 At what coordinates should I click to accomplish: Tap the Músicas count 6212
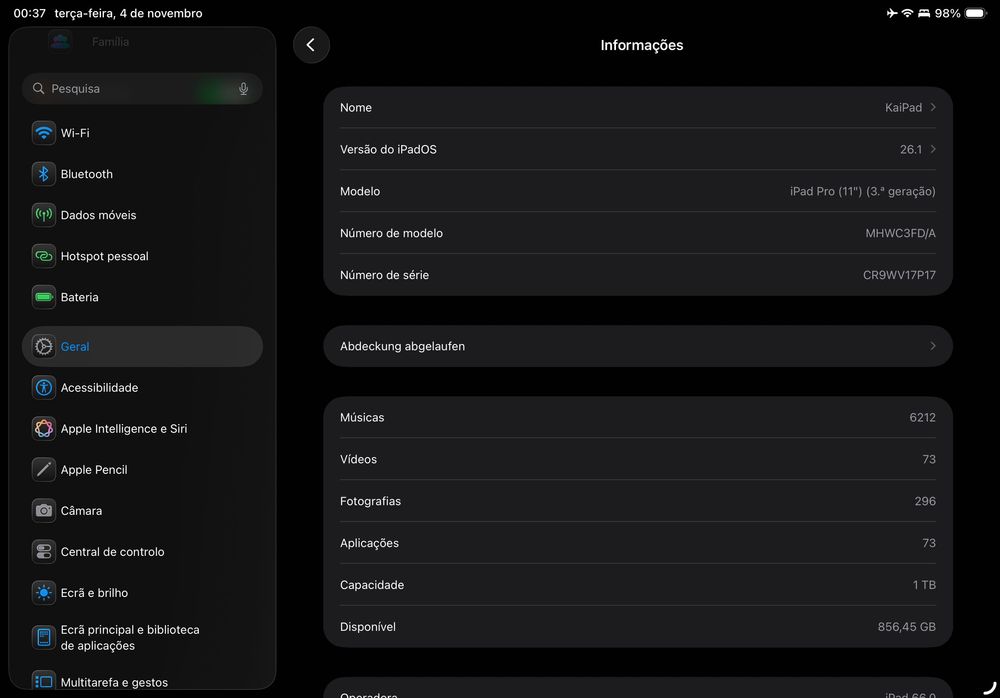(922, 417)
